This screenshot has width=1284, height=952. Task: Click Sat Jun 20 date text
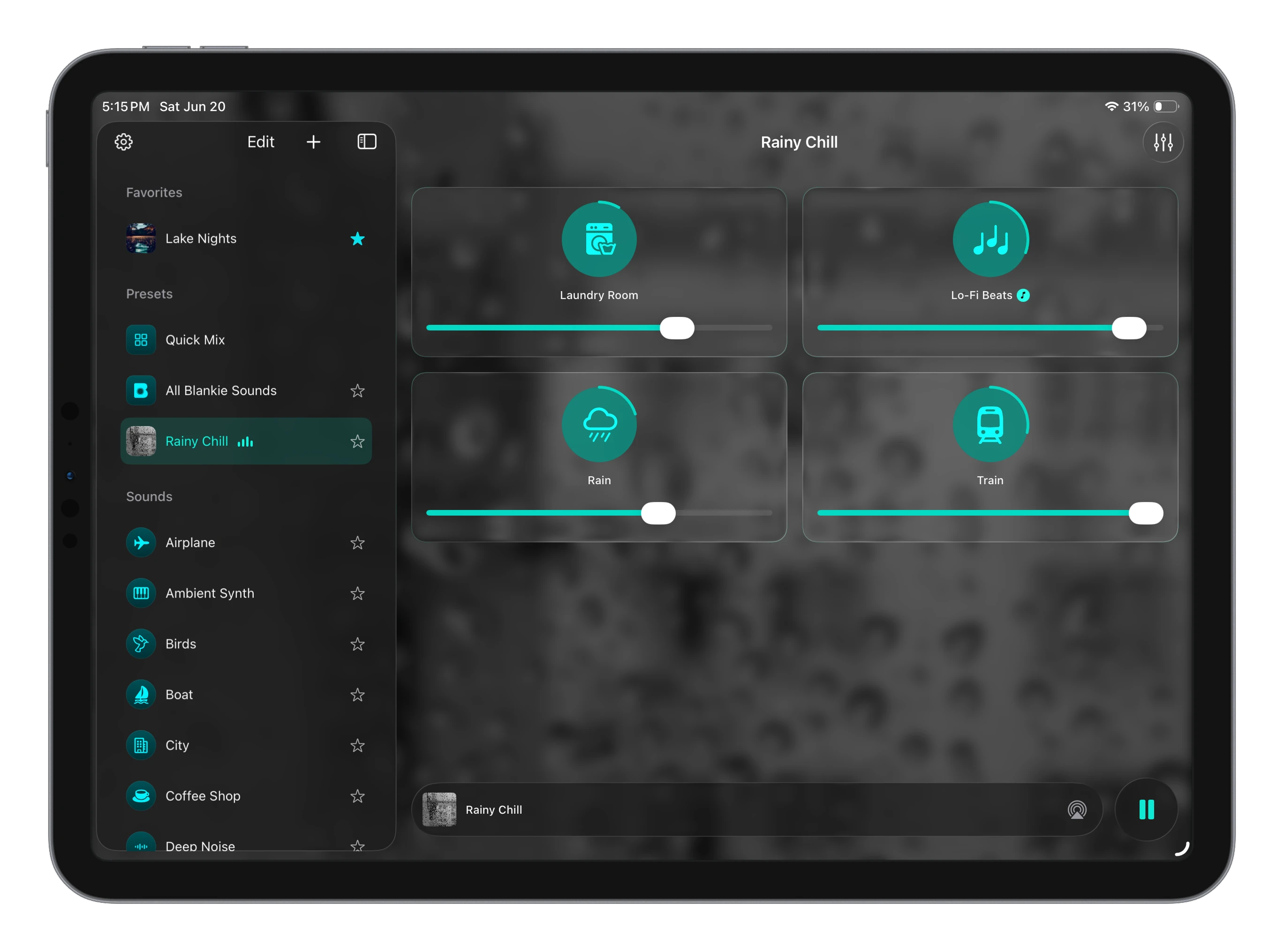point(192,106)
